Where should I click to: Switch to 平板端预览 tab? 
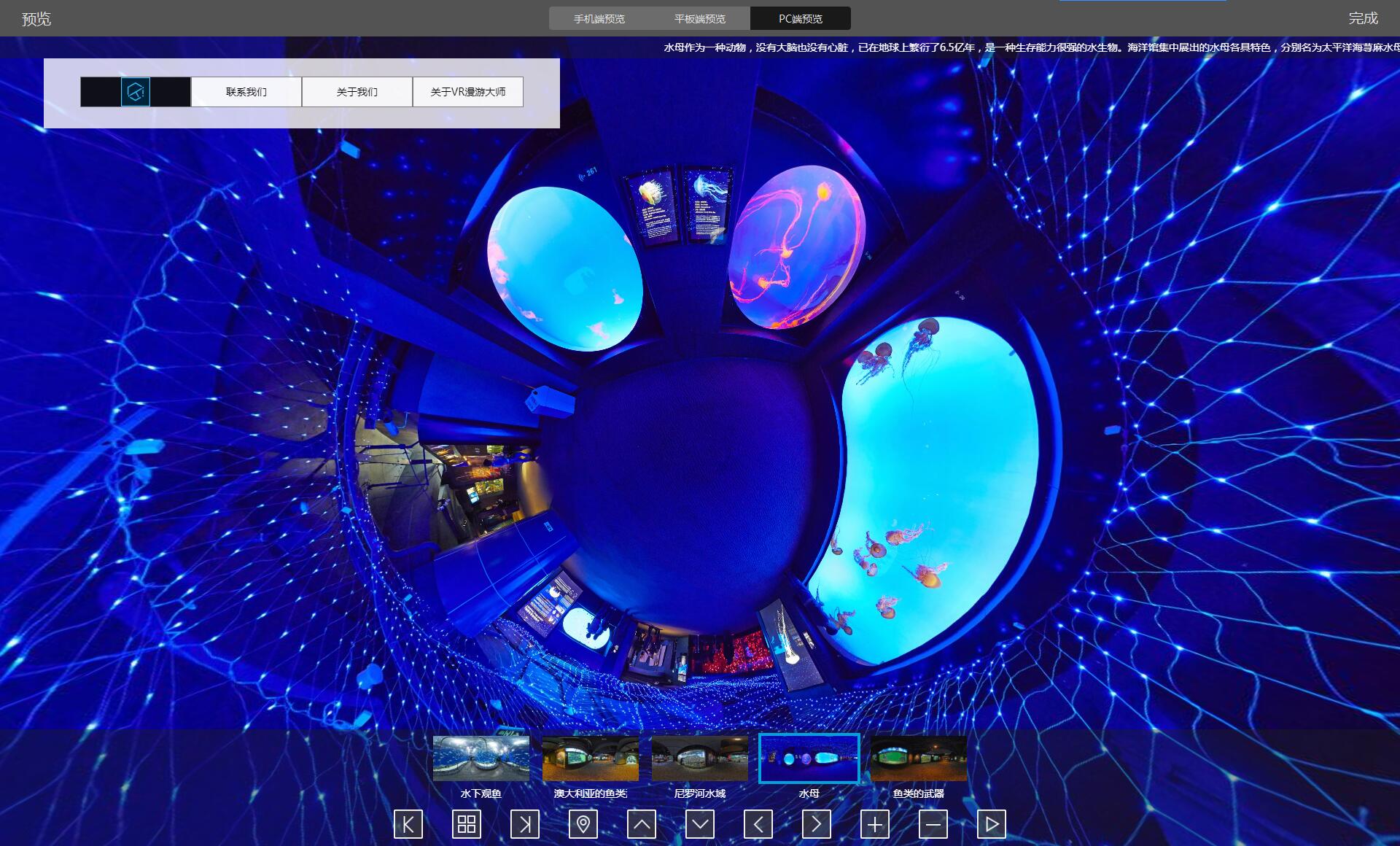pyautogui.click(x=700, y=18)
